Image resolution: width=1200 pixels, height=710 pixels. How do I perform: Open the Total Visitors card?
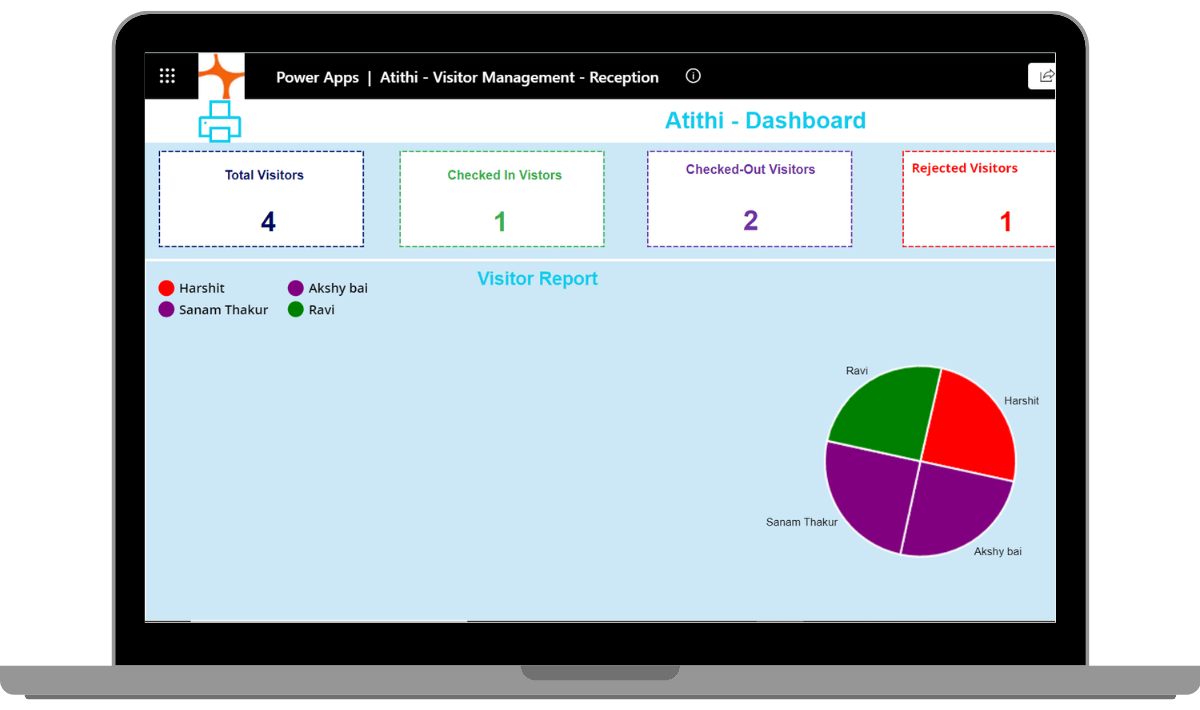[x=261, y=198]
